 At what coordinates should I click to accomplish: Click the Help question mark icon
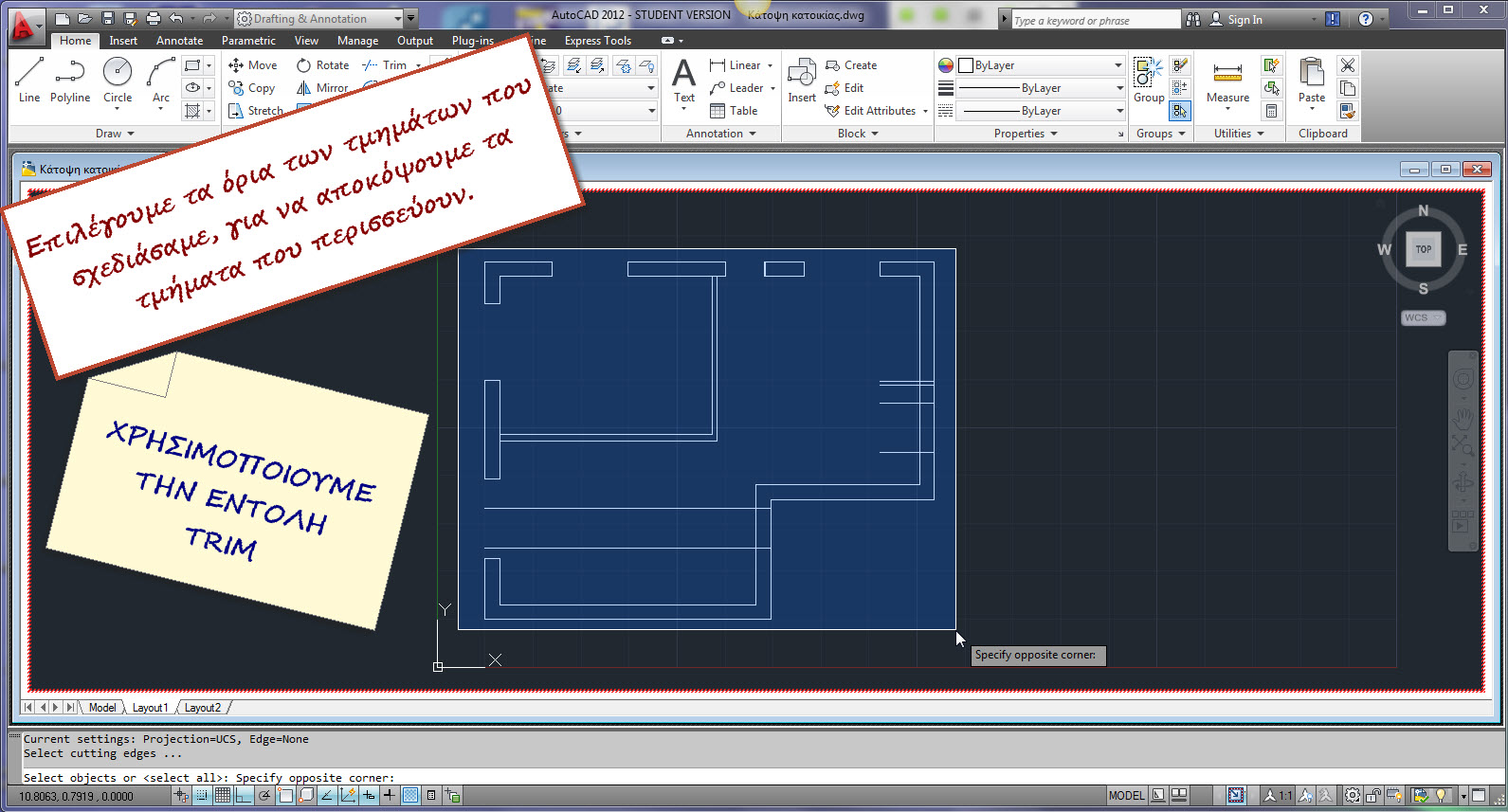(x=1365, y=19)
